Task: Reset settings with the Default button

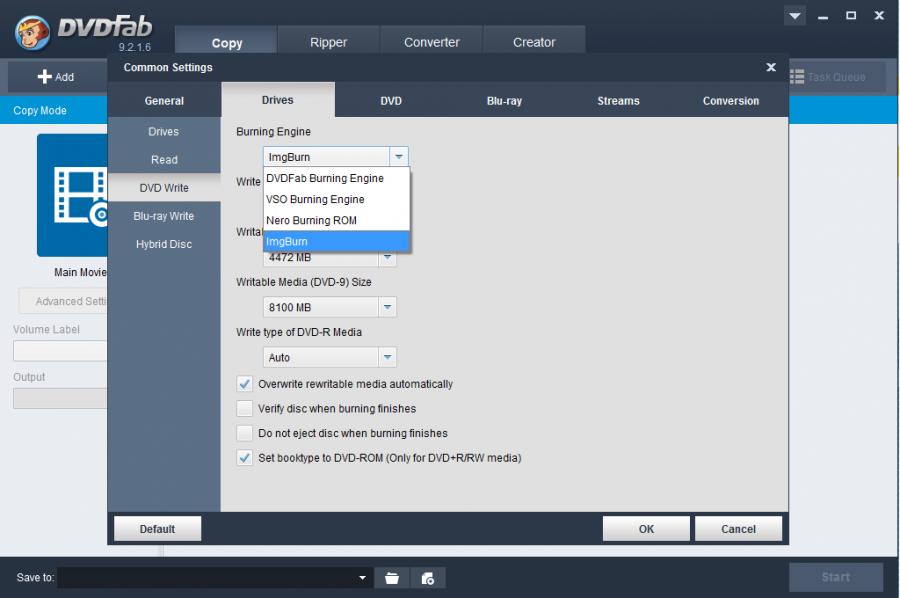Action: (157, 529)
